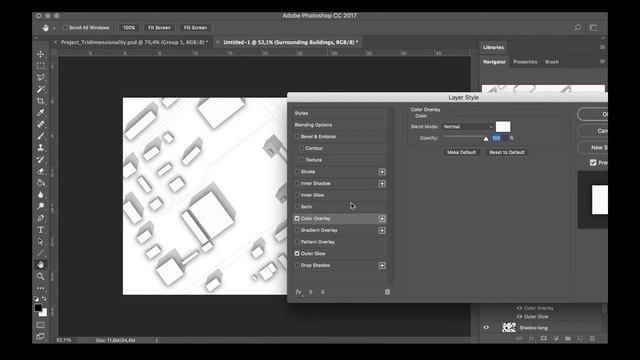Select the Type tool
Screen dimensions: 640x360
point(40,230)
